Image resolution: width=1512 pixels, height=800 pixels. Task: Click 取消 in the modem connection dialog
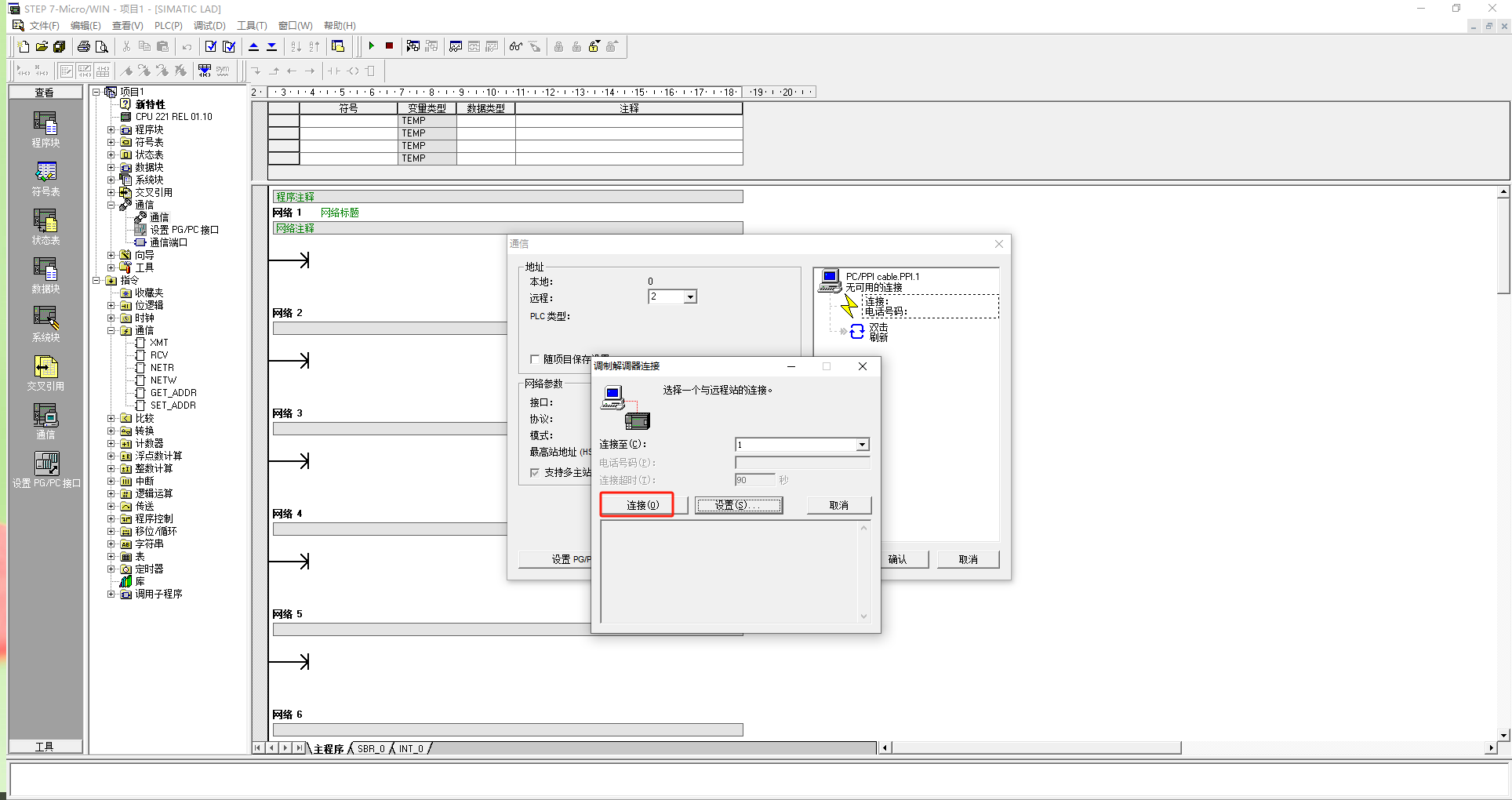pyautogui.click(x=839, y=505)
